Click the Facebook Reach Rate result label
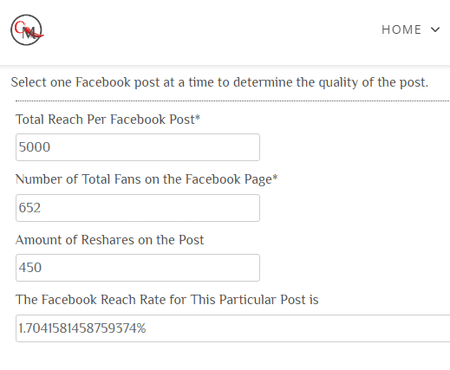 [x=167, y=299]
